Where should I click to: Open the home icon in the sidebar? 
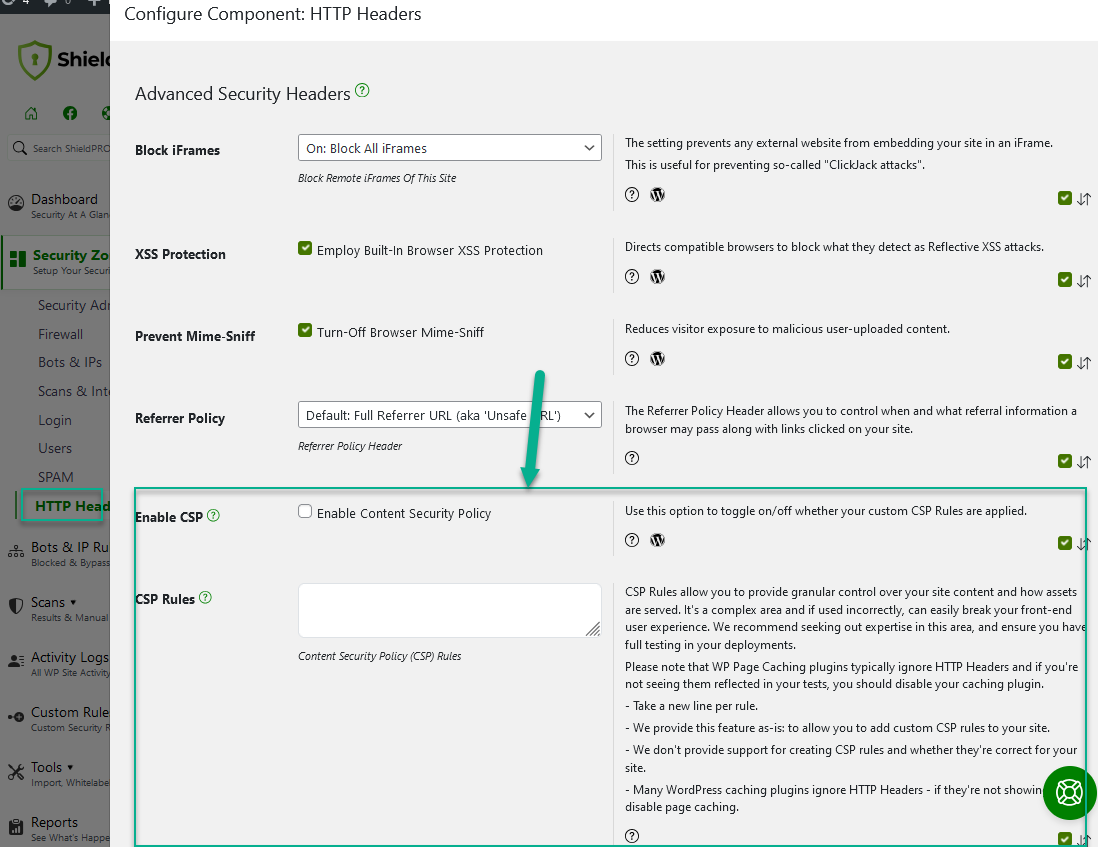pyautogui.click(x=31, y=113)
